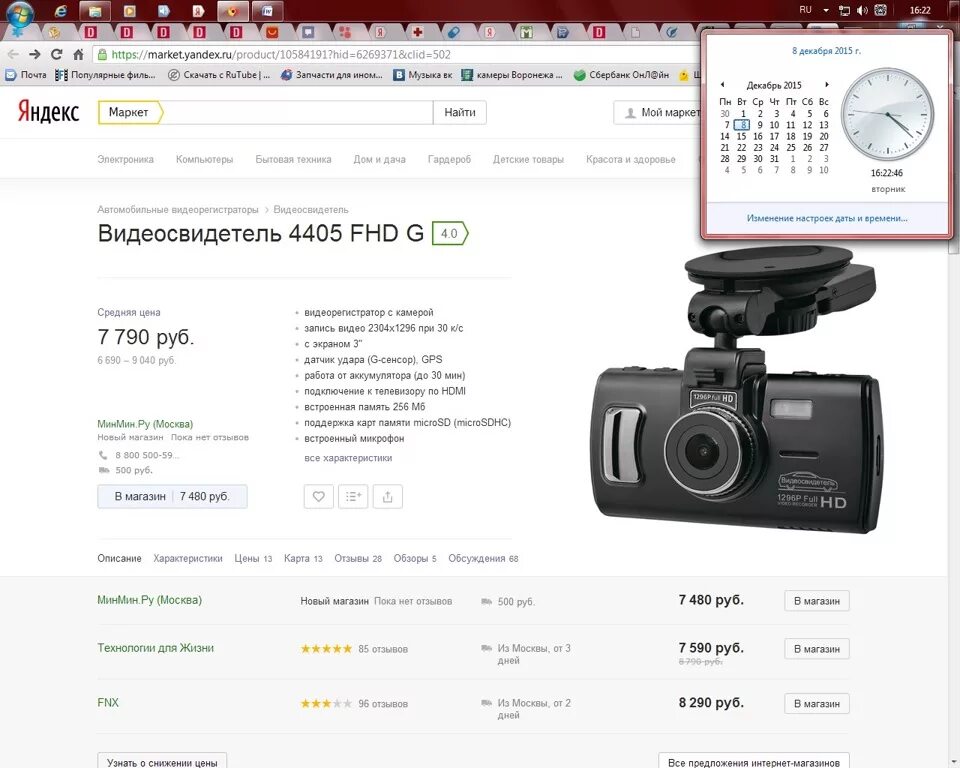The image size is (960, 768).
Task: Open все характеристики link
Action: 348,457
